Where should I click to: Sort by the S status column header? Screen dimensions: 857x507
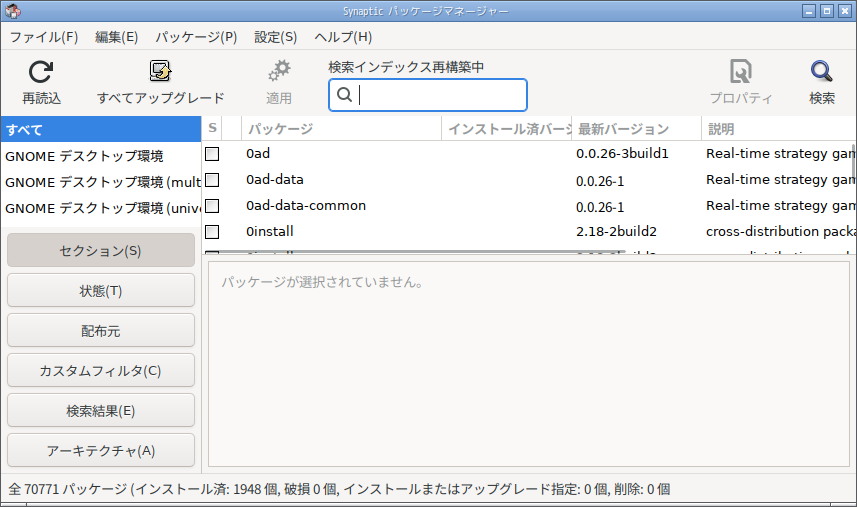pos(212,128)
